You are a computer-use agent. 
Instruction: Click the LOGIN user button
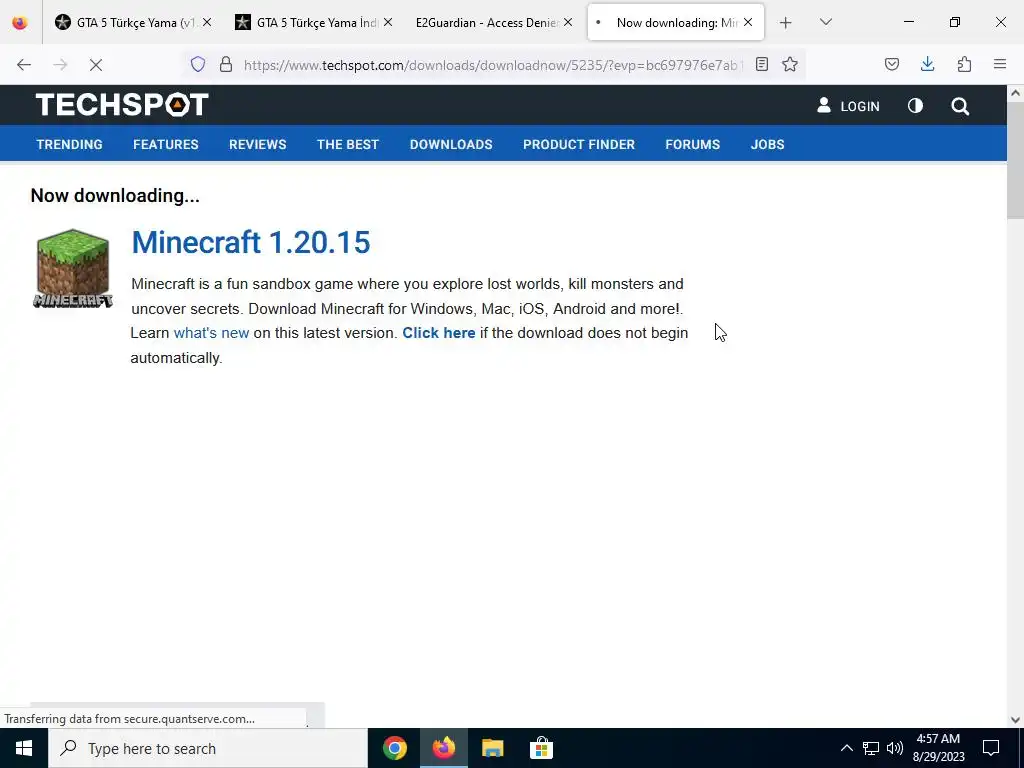pos(848,106)
